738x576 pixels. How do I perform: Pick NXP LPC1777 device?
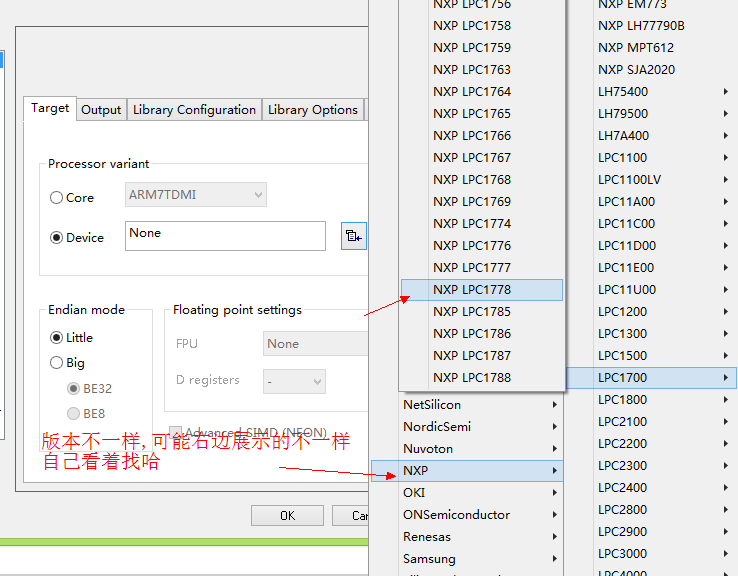(x=482, y=267)
